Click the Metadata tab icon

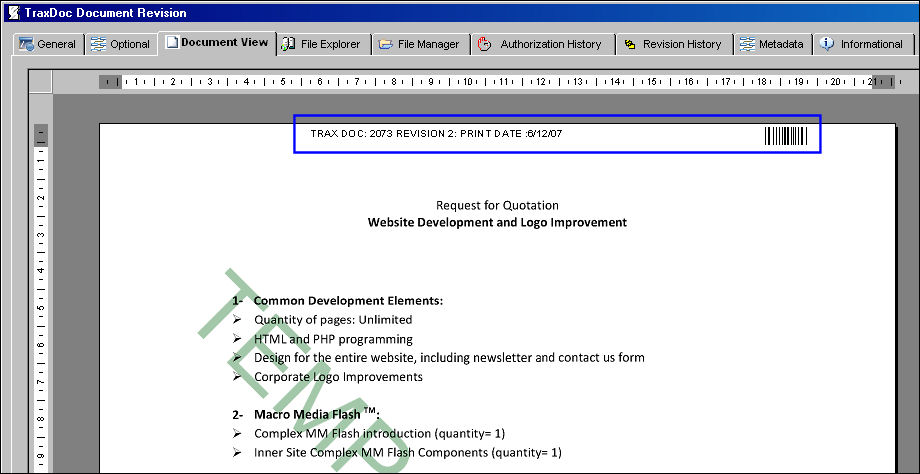click(x=747, y=44)
